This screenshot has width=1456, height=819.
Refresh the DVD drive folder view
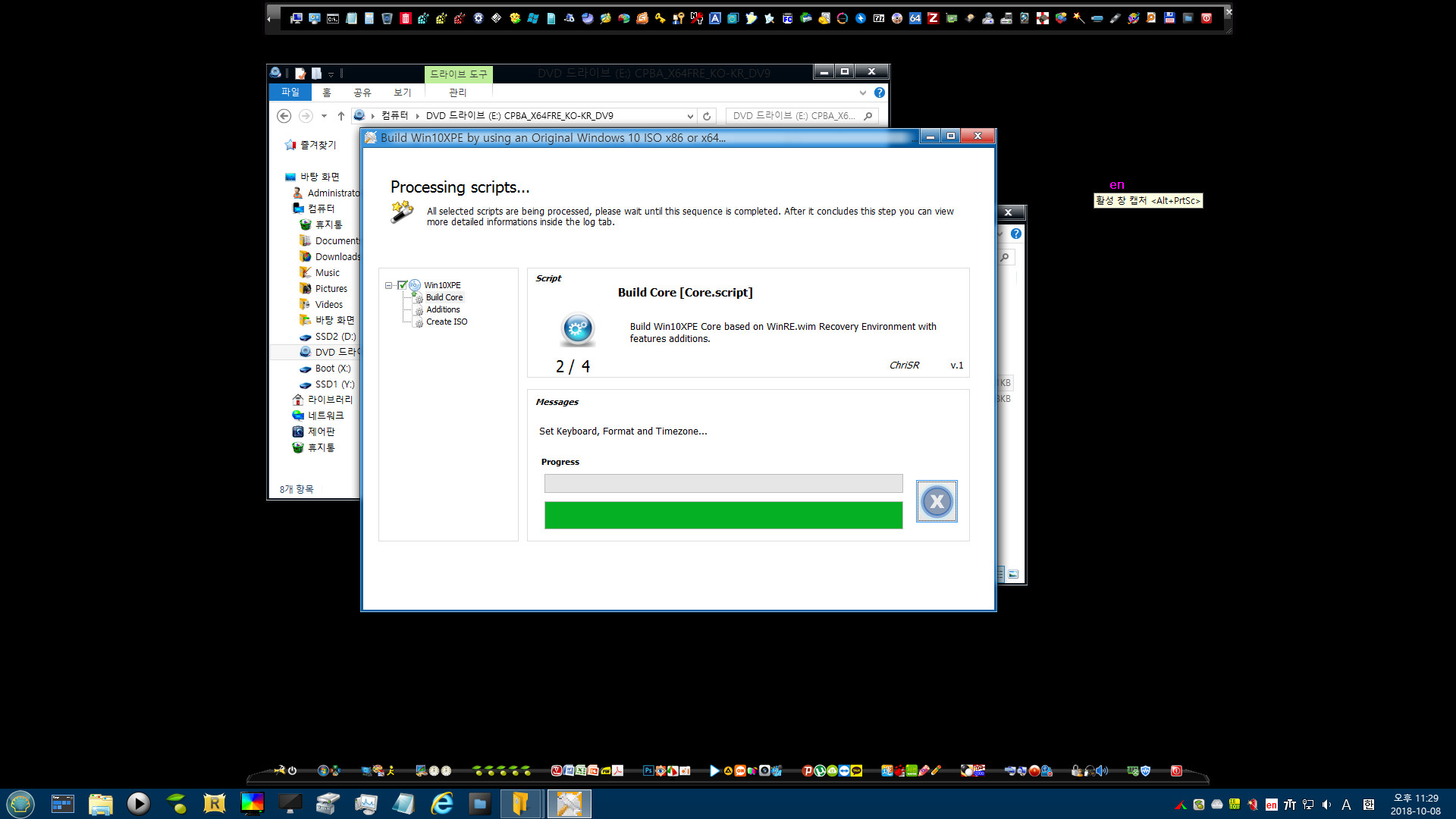(x=707, y=116)
